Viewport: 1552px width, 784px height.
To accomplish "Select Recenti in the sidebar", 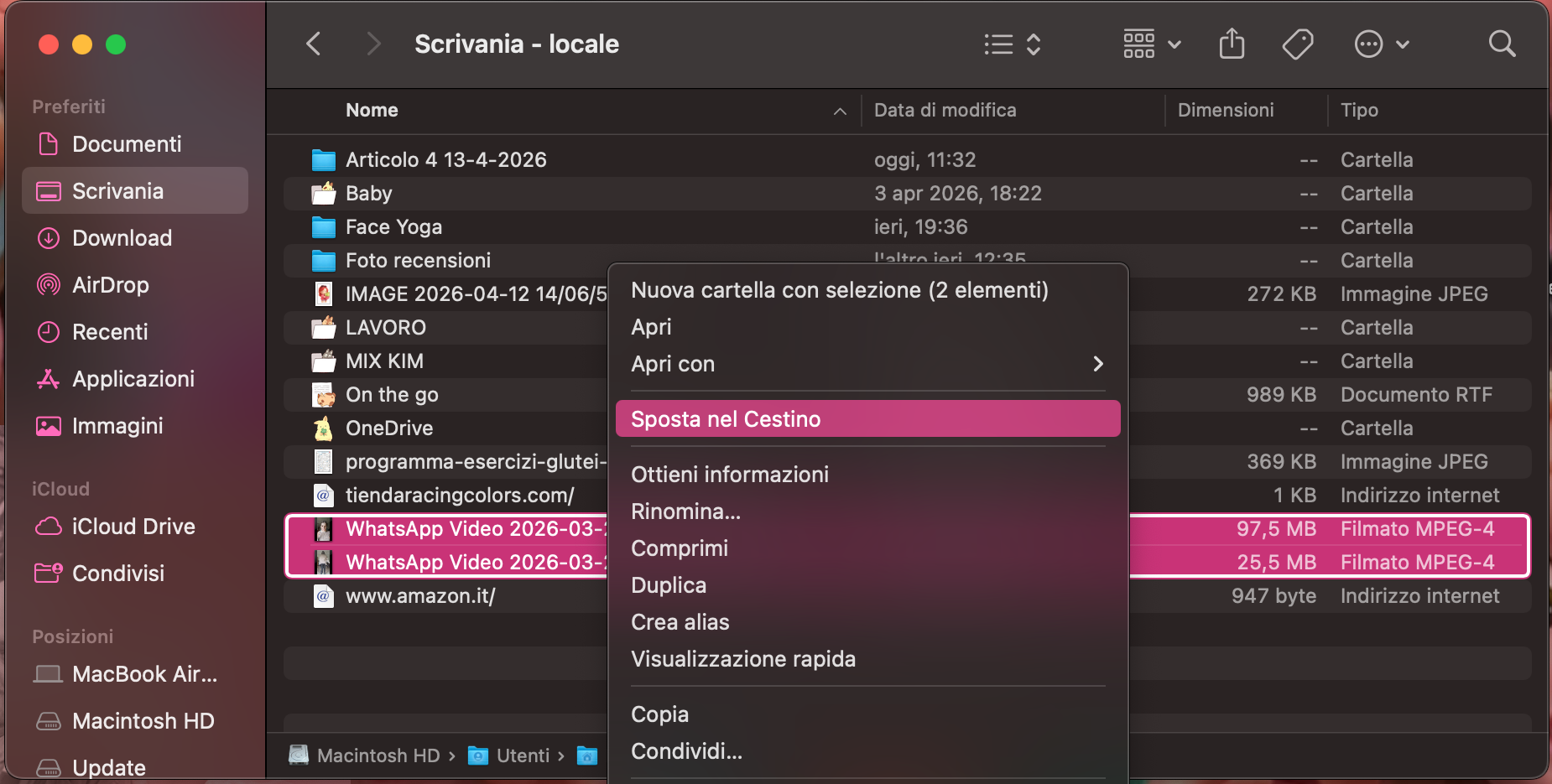I will 112,331.
